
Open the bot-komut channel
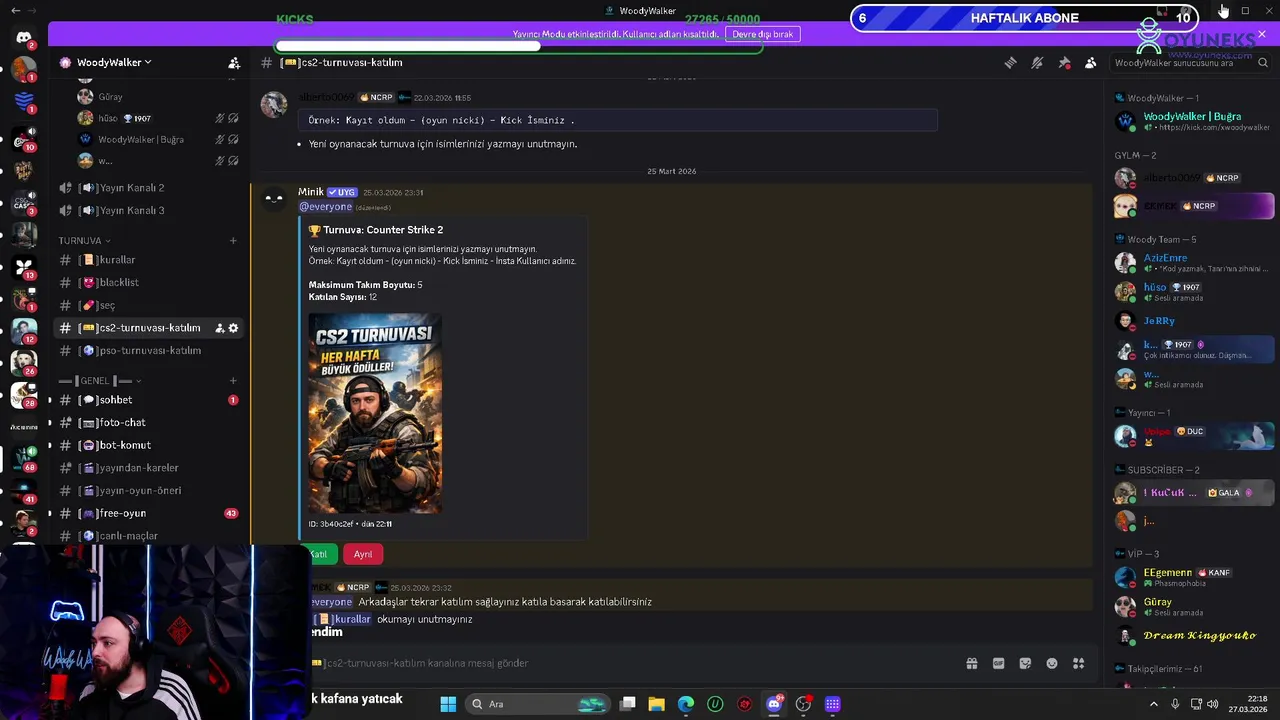pyautogui.click(x=124, y=445)
